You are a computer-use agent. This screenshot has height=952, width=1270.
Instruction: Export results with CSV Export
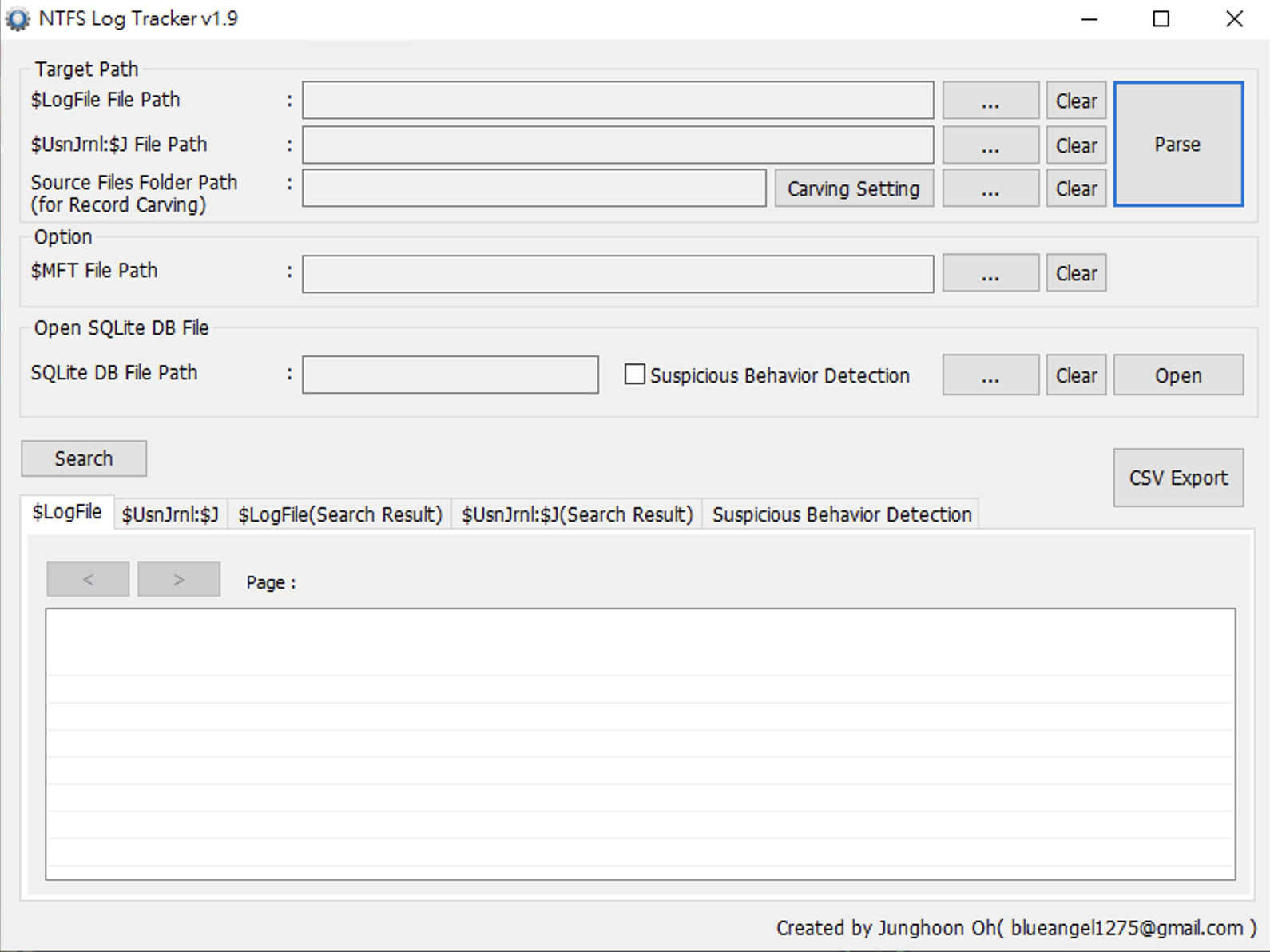point(1178,478)
